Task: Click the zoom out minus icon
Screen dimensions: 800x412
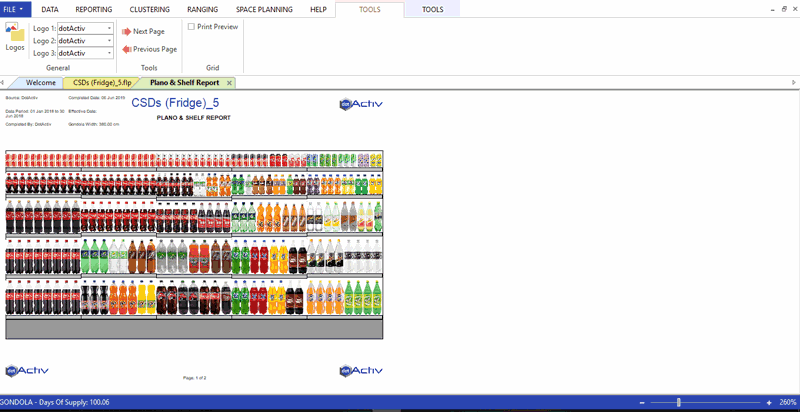Action: [x=642, y=403]
